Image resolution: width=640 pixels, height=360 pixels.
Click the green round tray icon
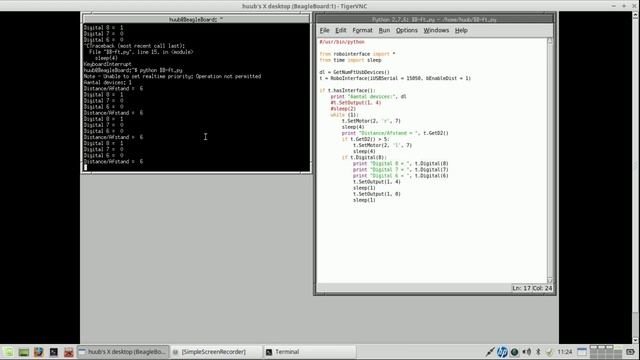[x=515, y=352]
